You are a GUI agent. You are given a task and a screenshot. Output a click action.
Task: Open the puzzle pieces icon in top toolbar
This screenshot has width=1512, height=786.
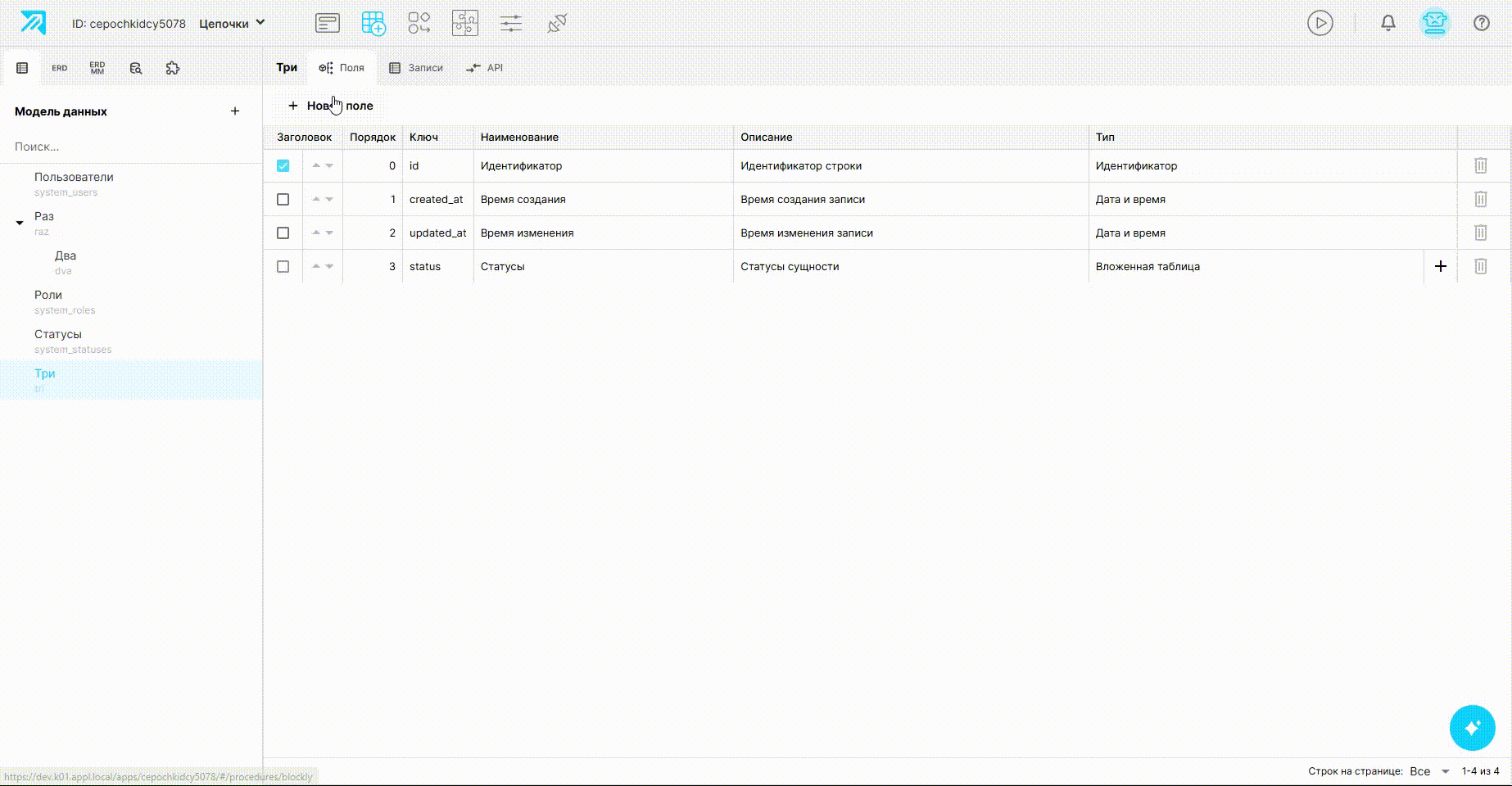(x=465, y=23)
